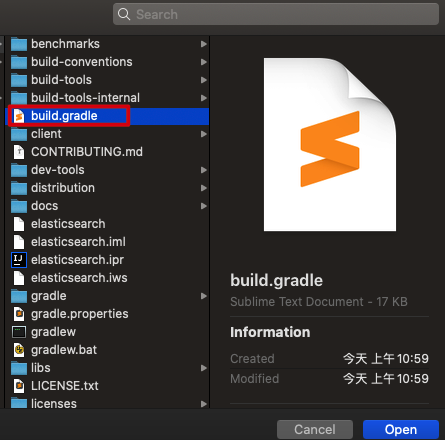
Task: Click the IntelliJ icon beside elasticsearch.ipr
Action: point(19,260)
